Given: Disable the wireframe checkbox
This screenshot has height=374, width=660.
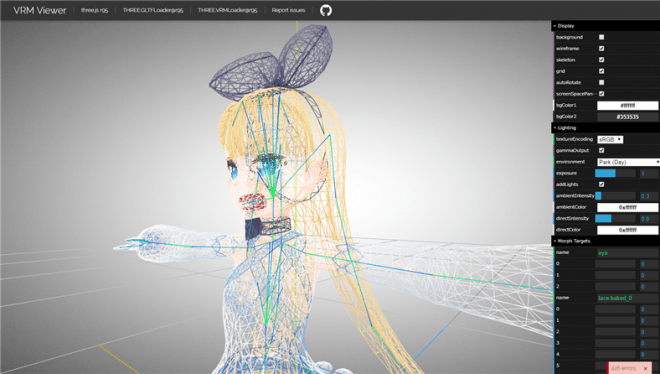Looking at the screenshot, I should coord(601,48).
